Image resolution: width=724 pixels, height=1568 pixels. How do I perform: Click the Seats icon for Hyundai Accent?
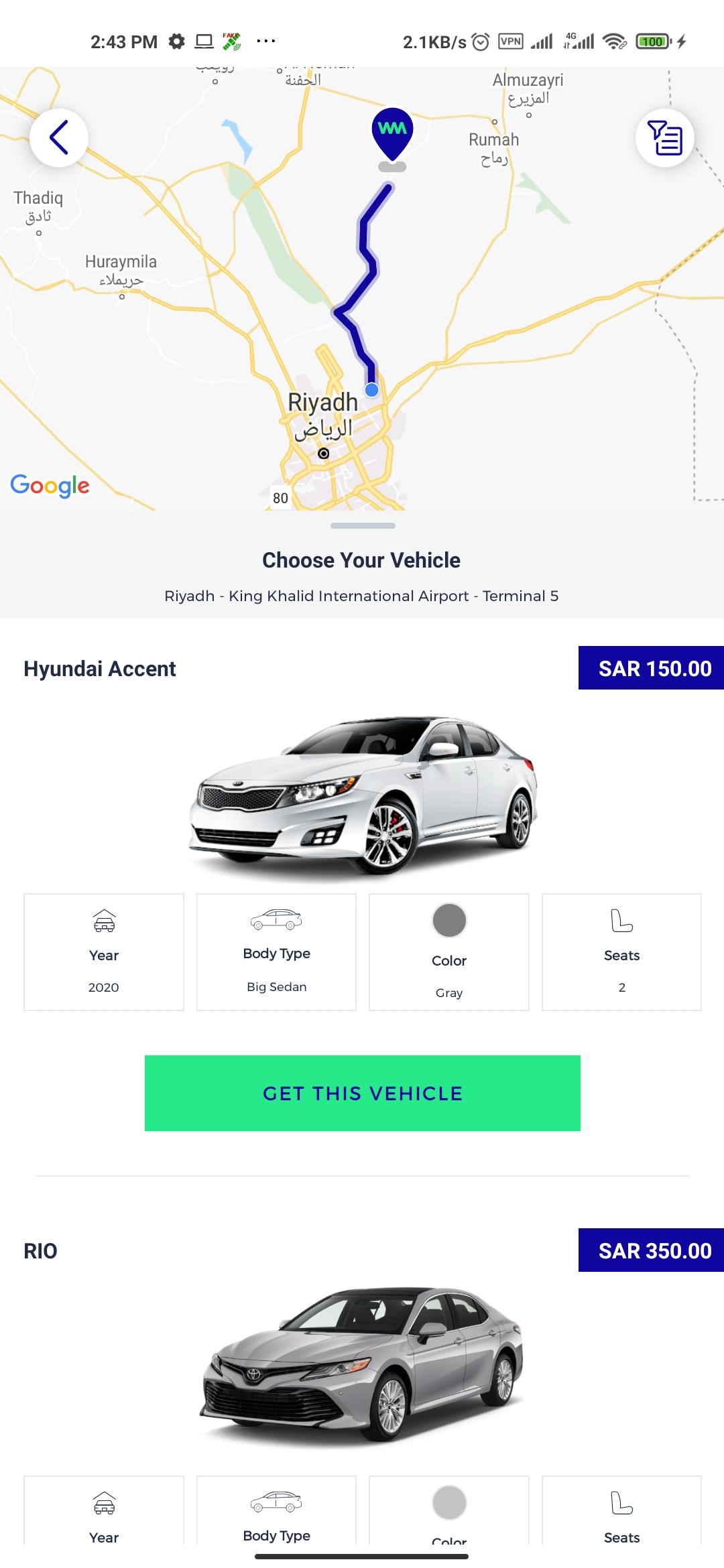click(621, 921)
